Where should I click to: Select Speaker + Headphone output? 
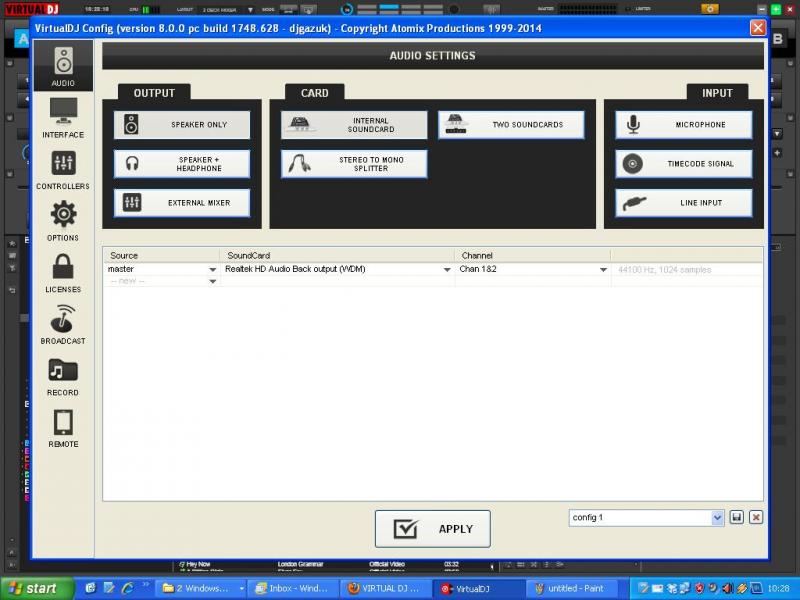[182, 164]
